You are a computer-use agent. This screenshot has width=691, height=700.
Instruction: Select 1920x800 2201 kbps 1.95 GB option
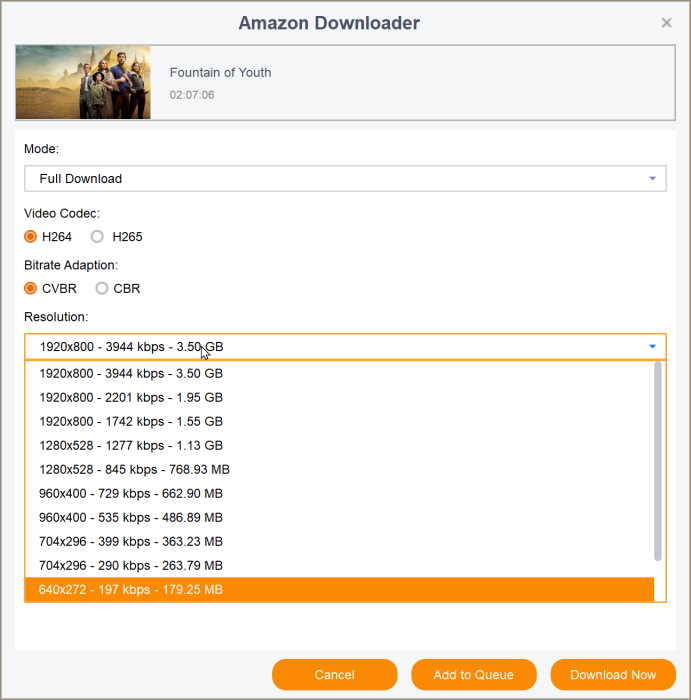pos(131,398)
